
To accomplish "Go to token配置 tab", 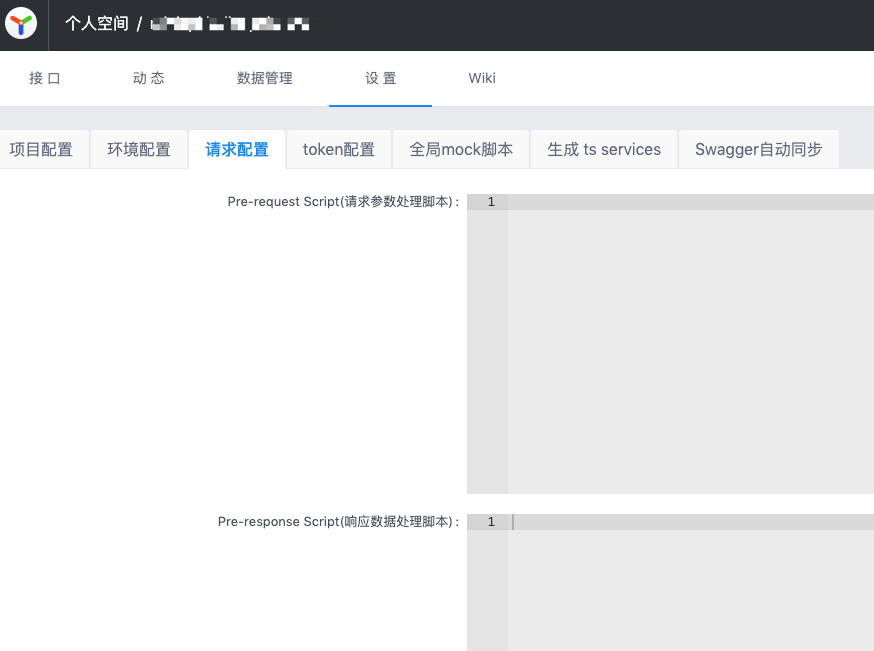I will click(339, 149).
